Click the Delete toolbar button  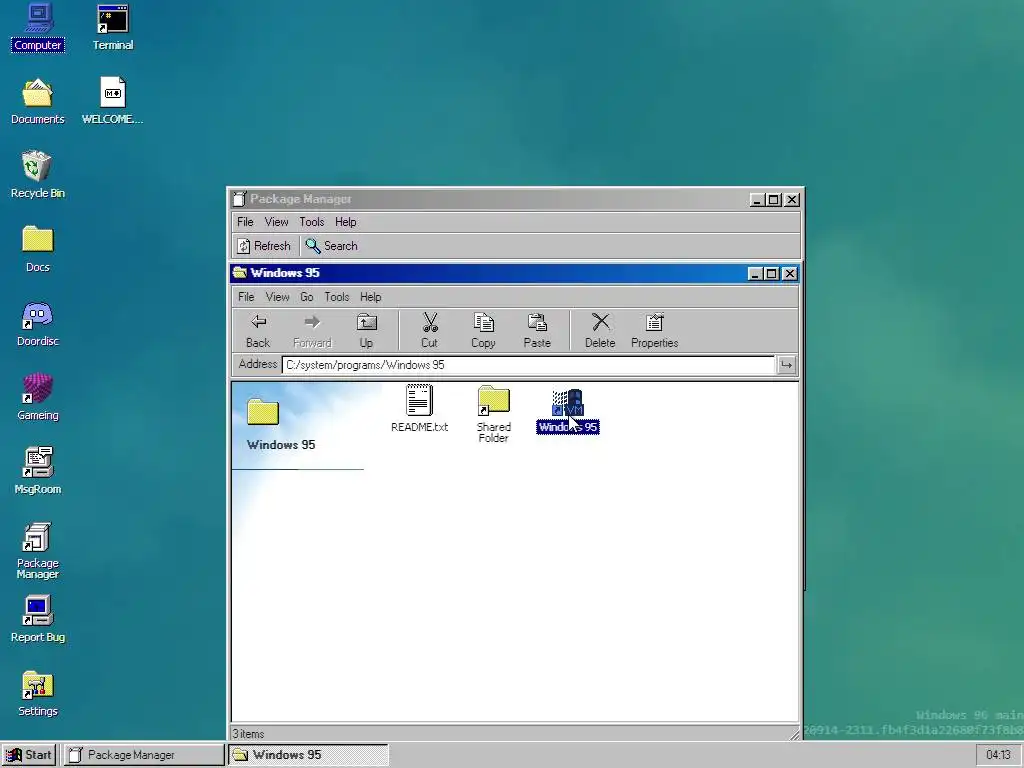(600, 330)
